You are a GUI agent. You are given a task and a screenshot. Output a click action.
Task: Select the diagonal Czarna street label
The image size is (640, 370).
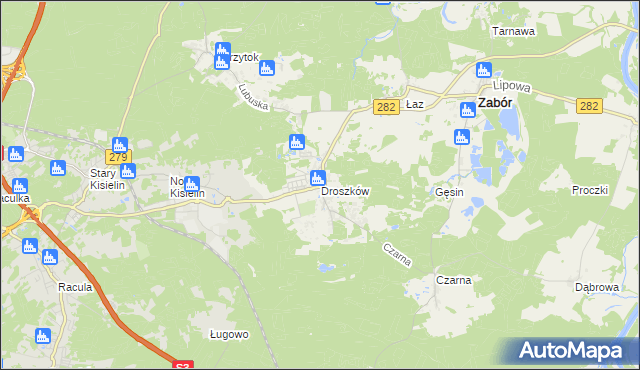[x=397, y=255]
